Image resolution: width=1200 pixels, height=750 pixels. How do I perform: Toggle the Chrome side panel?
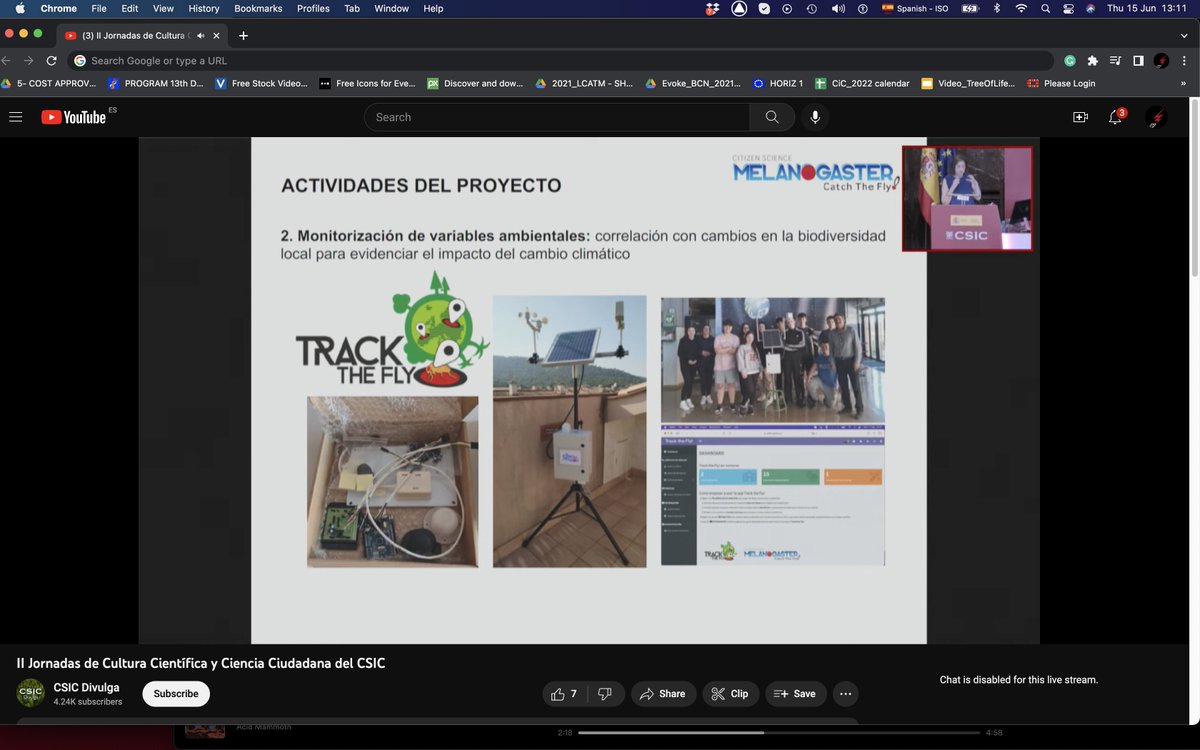click(1138, 61)
